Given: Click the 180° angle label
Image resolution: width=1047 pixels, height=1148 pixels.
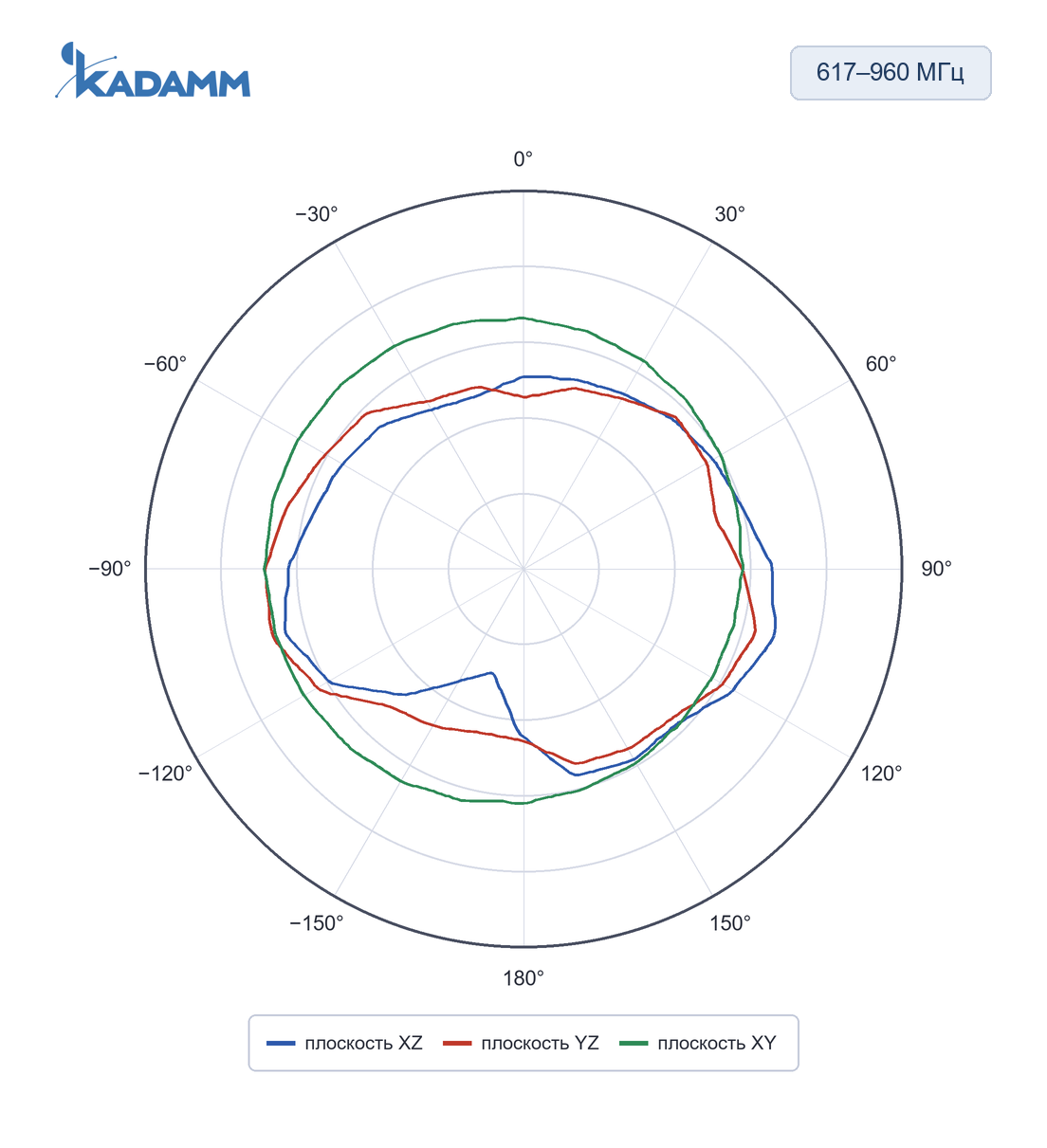Looking at the screenshot, I should tap(523, 978).
